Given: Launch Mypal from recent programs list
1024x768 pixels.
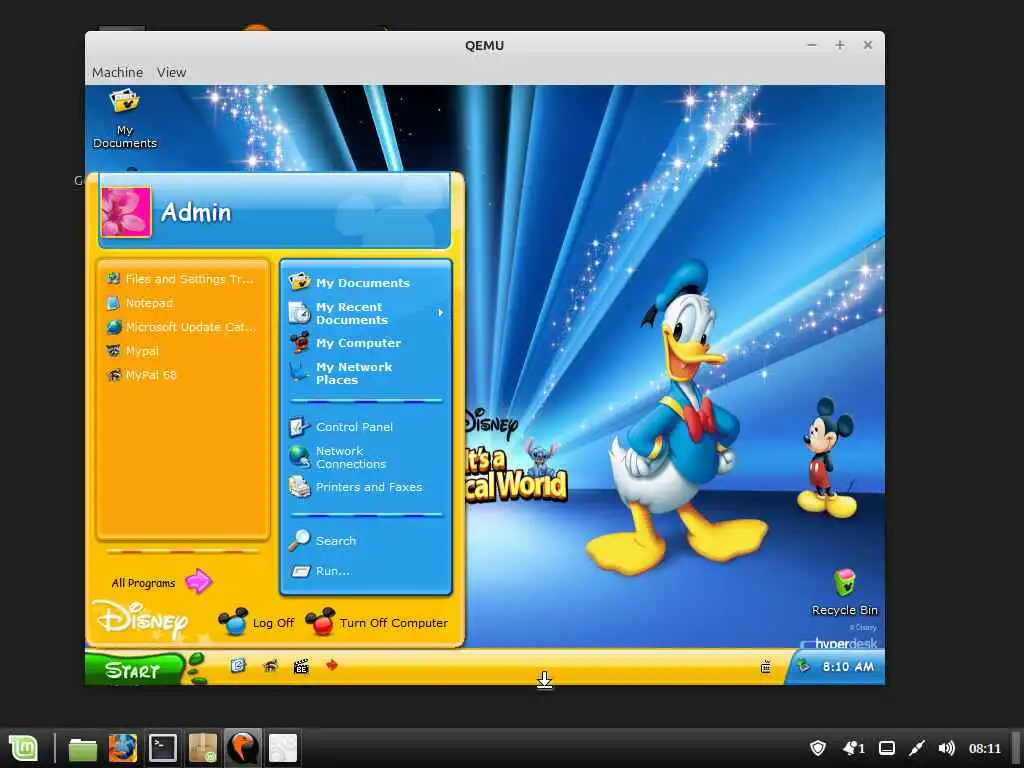Looking at the screenshot, I should (x=133, y=351).
